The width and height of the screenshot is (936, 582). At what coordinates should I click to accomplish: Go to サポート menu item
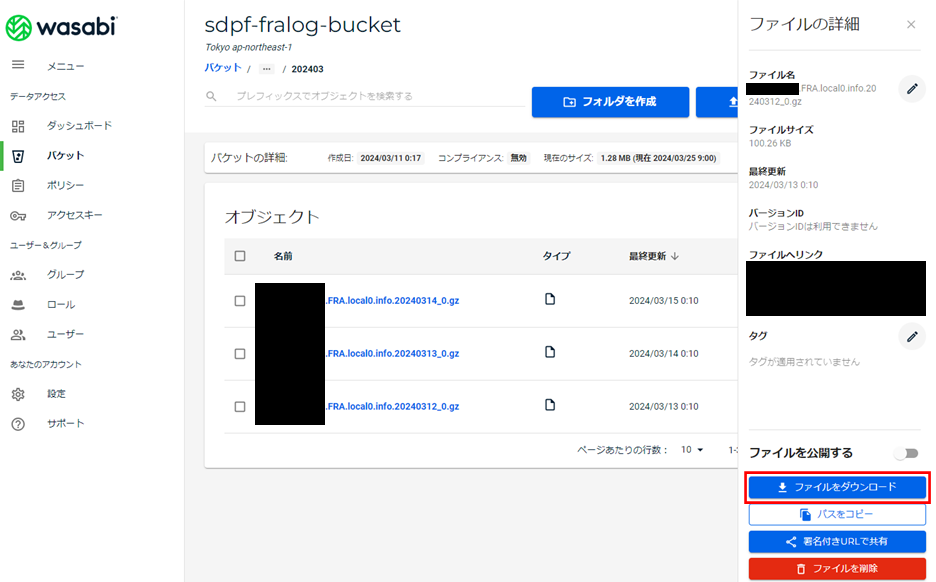point(66,423)
